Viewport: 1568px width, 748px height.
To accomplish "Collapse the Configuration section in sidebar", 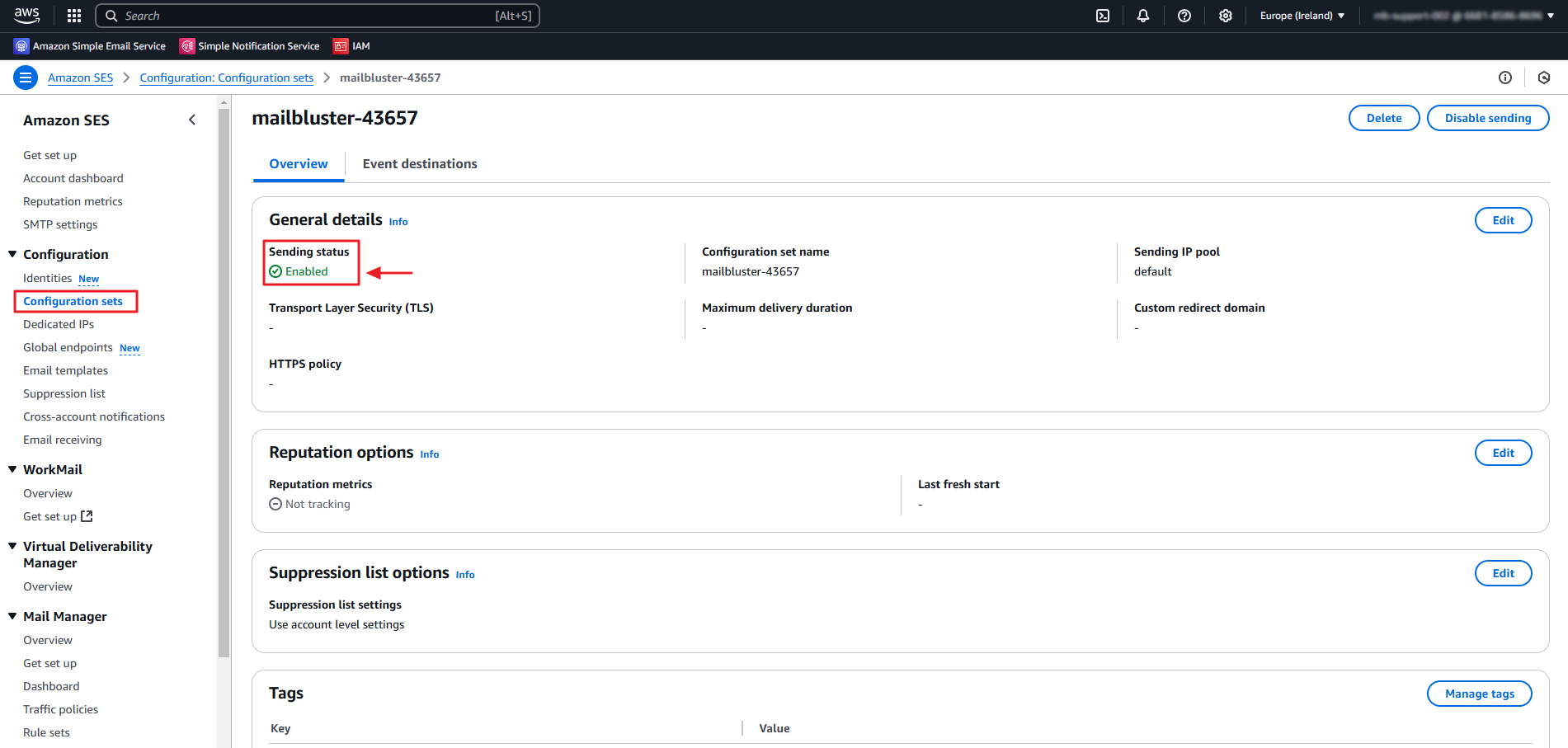I will tap(12, 254).
